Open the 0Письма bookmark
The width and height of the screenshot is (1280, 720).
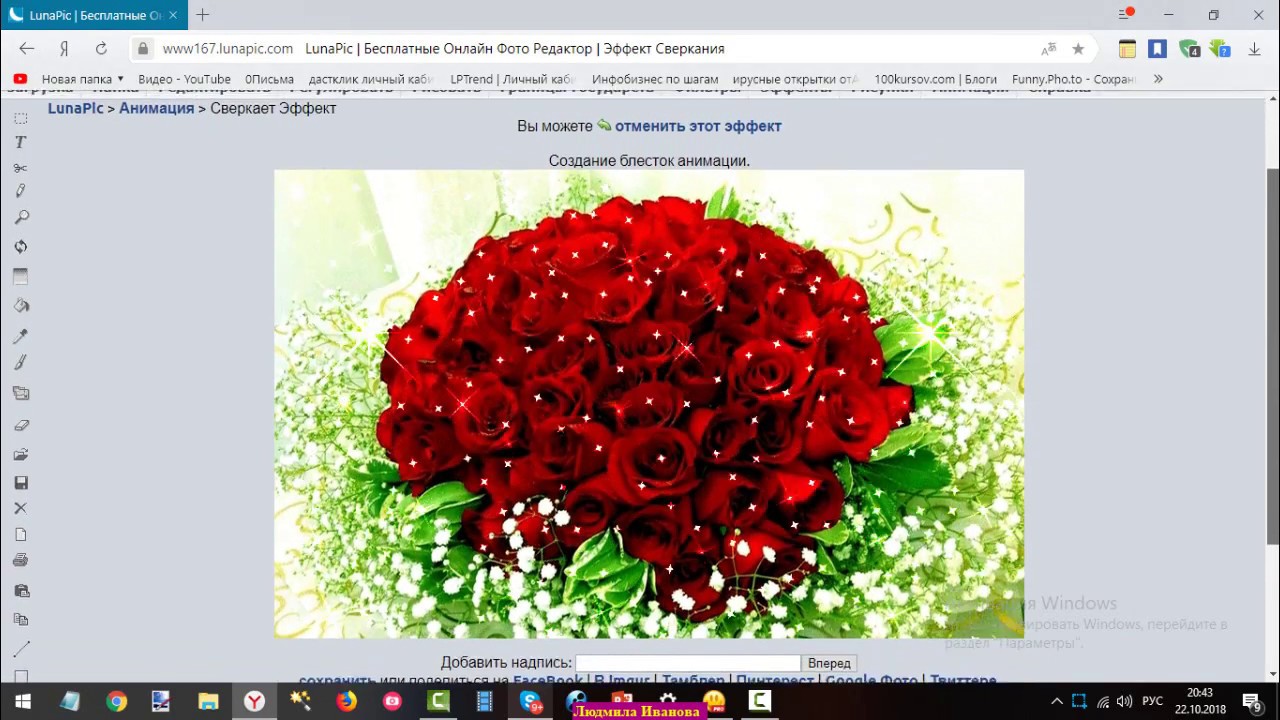[x=270, y=79]
